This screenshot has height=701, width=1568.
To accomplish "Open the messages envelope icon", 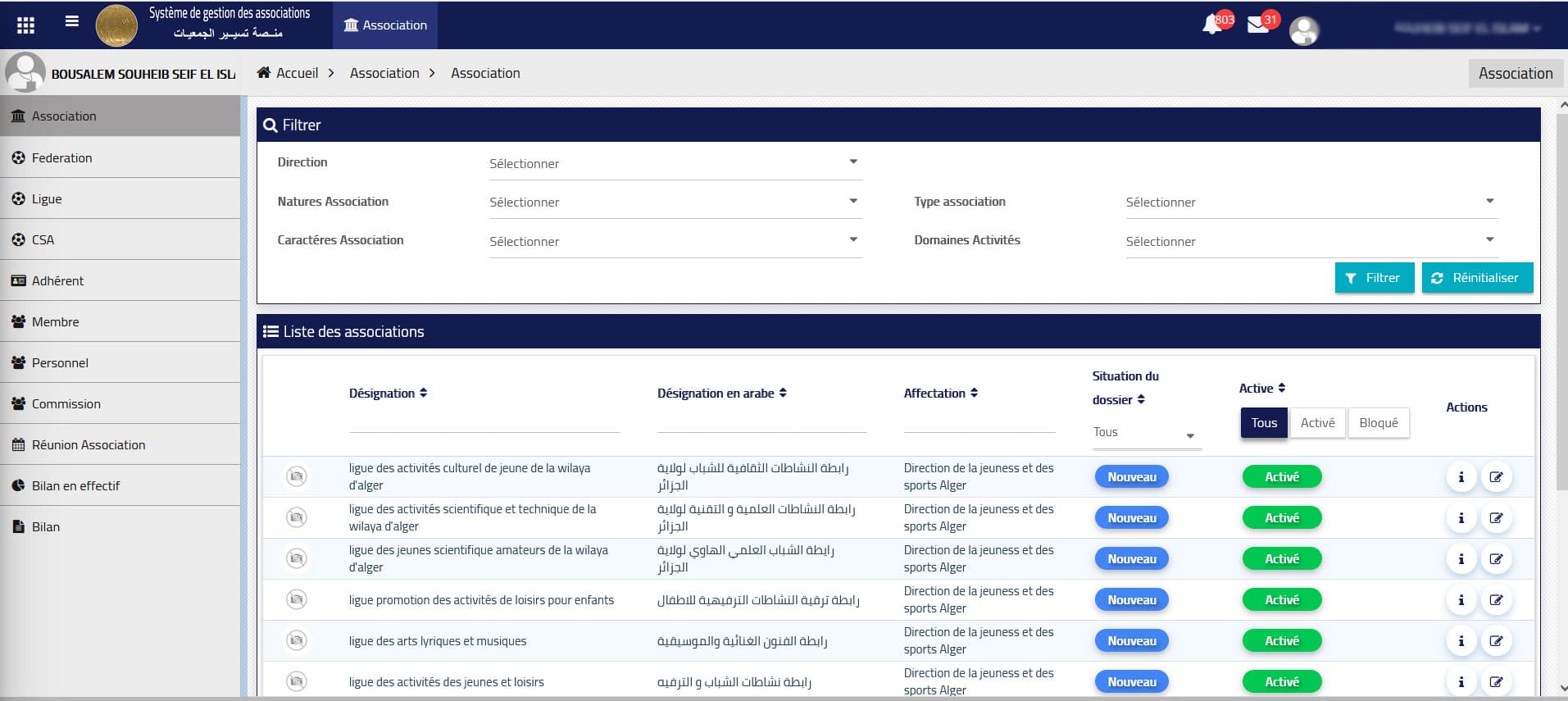I will [x=1257, y=25].
